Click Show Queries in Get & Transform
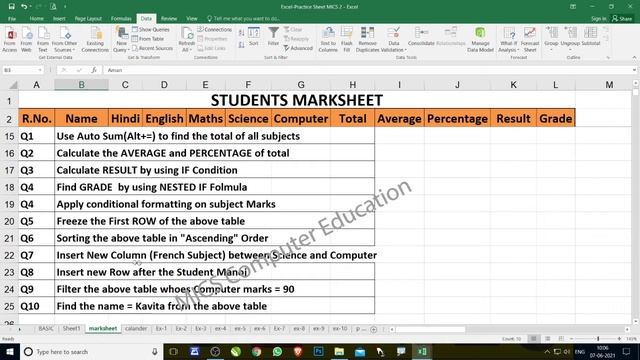The width and height of the screenshot is (640, 360). click(151, 29)
